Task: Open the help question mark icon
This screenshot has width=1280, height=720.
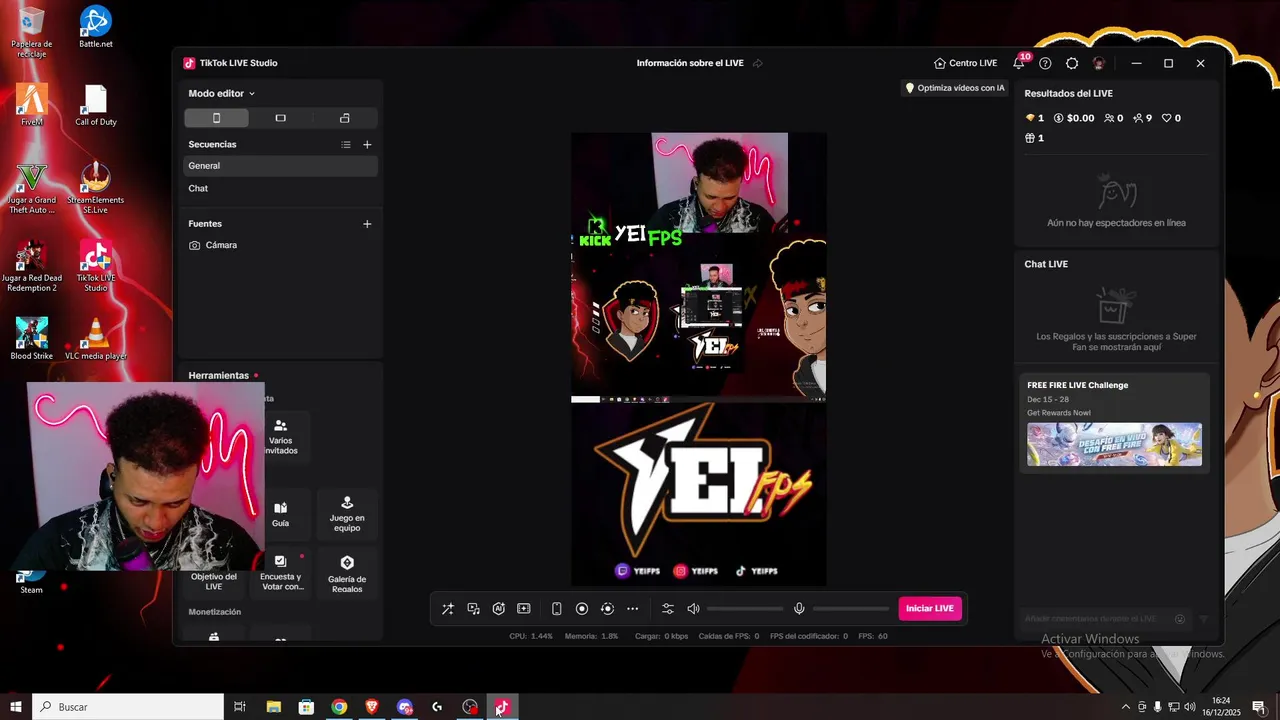Action: (1045, 63)
